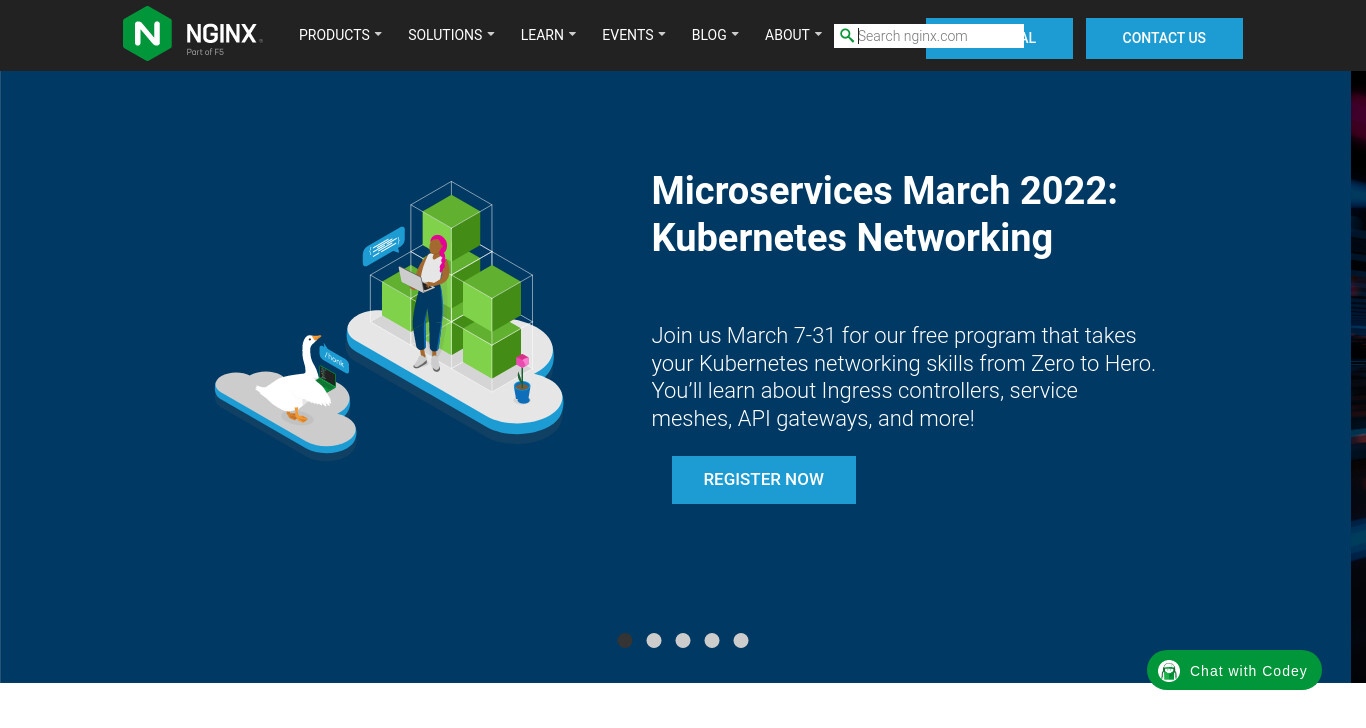Open the Learn dropdown
The height and width of the screenshot is (728, 1366).
(x=548, y=35)
